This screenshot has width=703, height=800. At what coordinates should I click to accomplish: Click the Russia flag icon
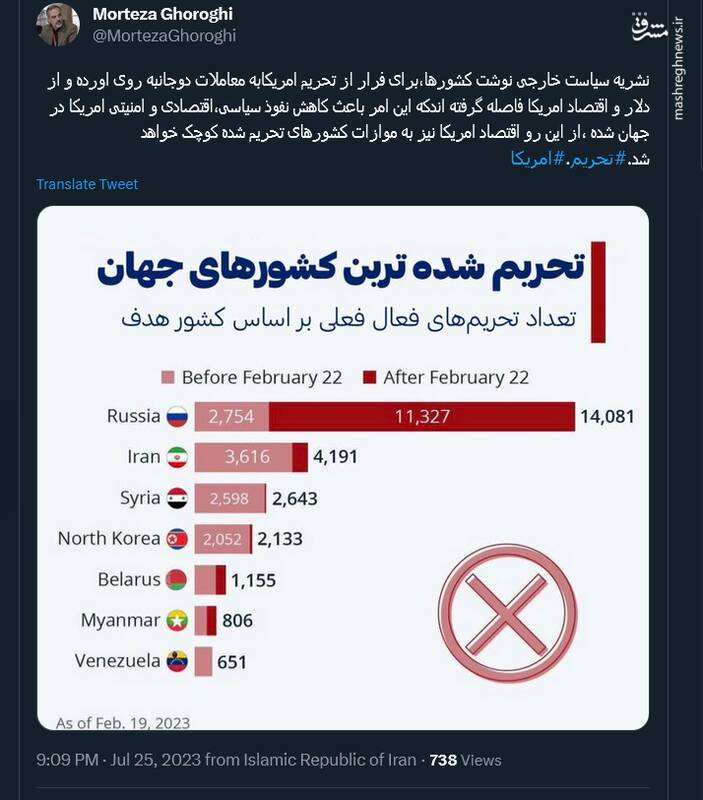(177, 416)
